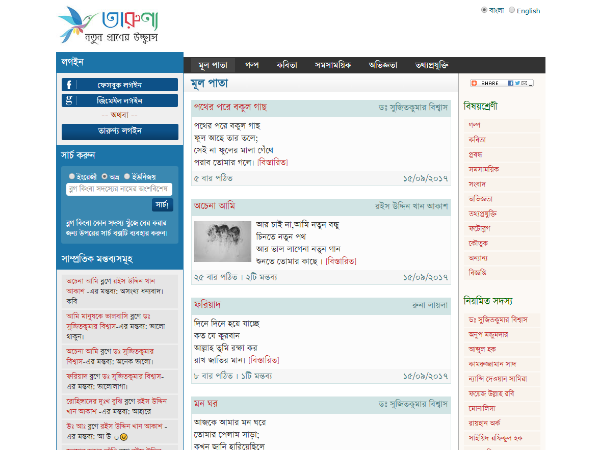Open comment on রোহিঙ্গাদের দুঃখ বুঝি blog
This screenshot has height=450, width=600.
pyautogui.click(x=120, y=406)
